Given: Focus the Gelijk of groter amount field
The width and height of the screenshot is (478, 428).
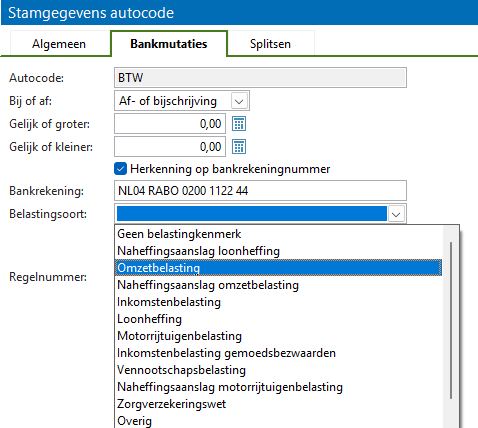Looking at the screenshot, I should click(170, 124).
